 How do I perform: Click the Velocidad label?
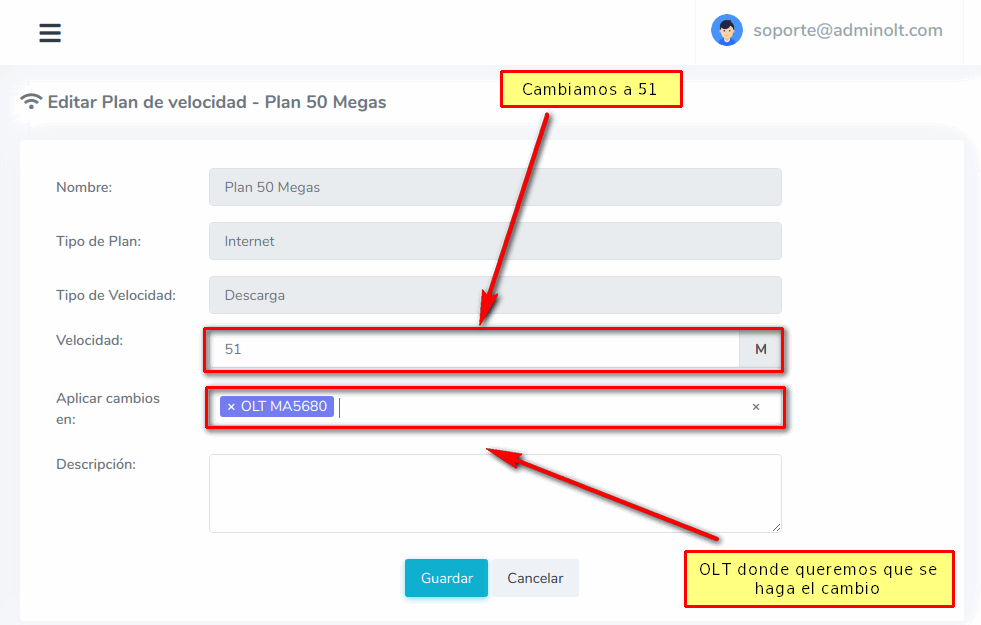click(x=90, y=340)
